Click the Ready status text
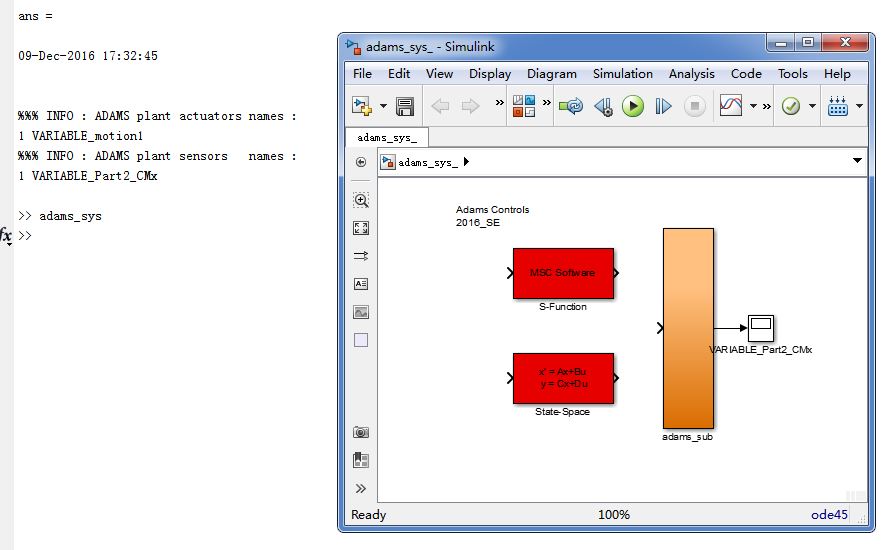Viewport: 892px width, 550px height. [369, 515]
